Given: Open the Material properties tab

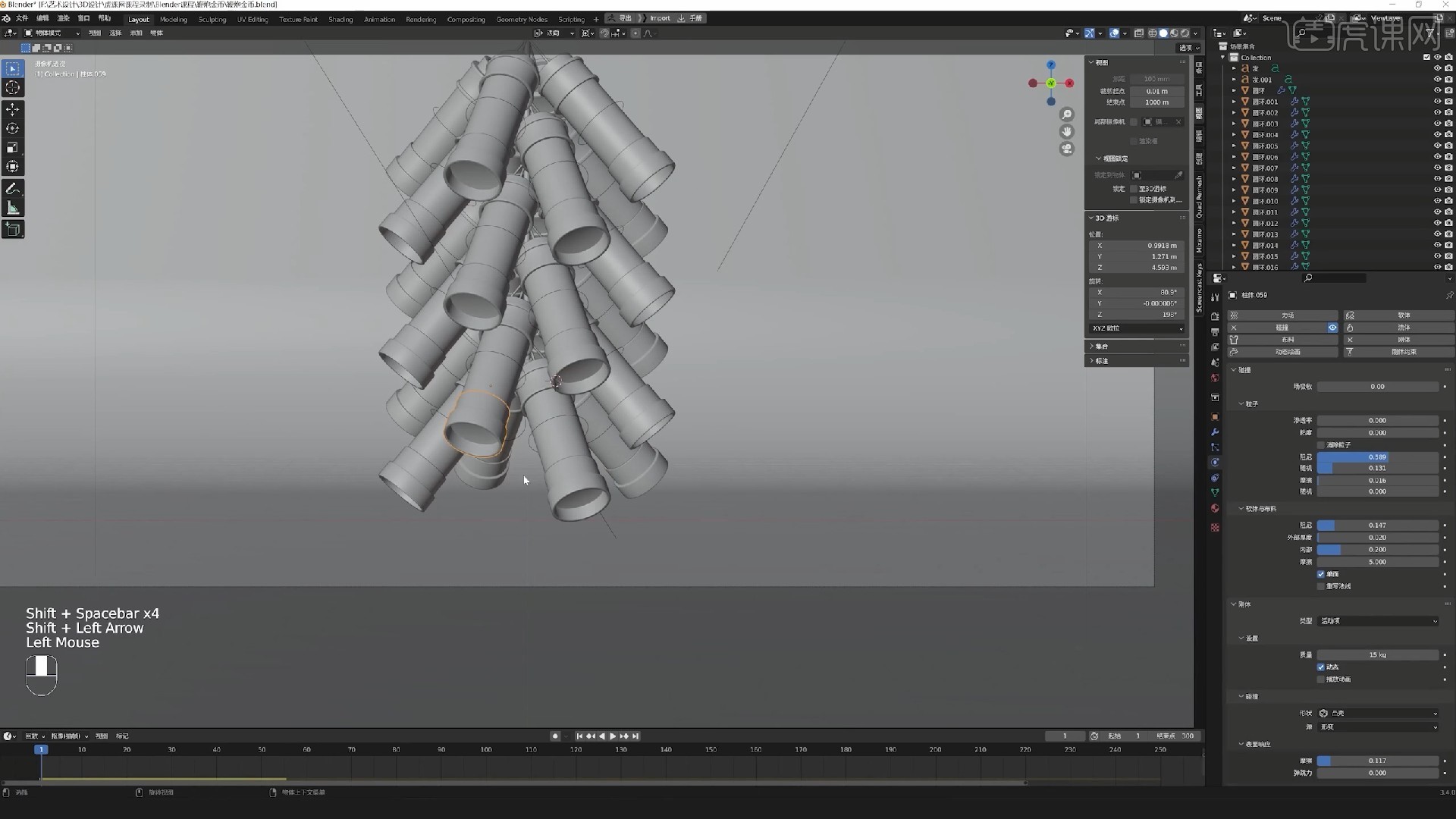Looking at the screenshot, I should pyautogui.click(x=1215, y=508).
